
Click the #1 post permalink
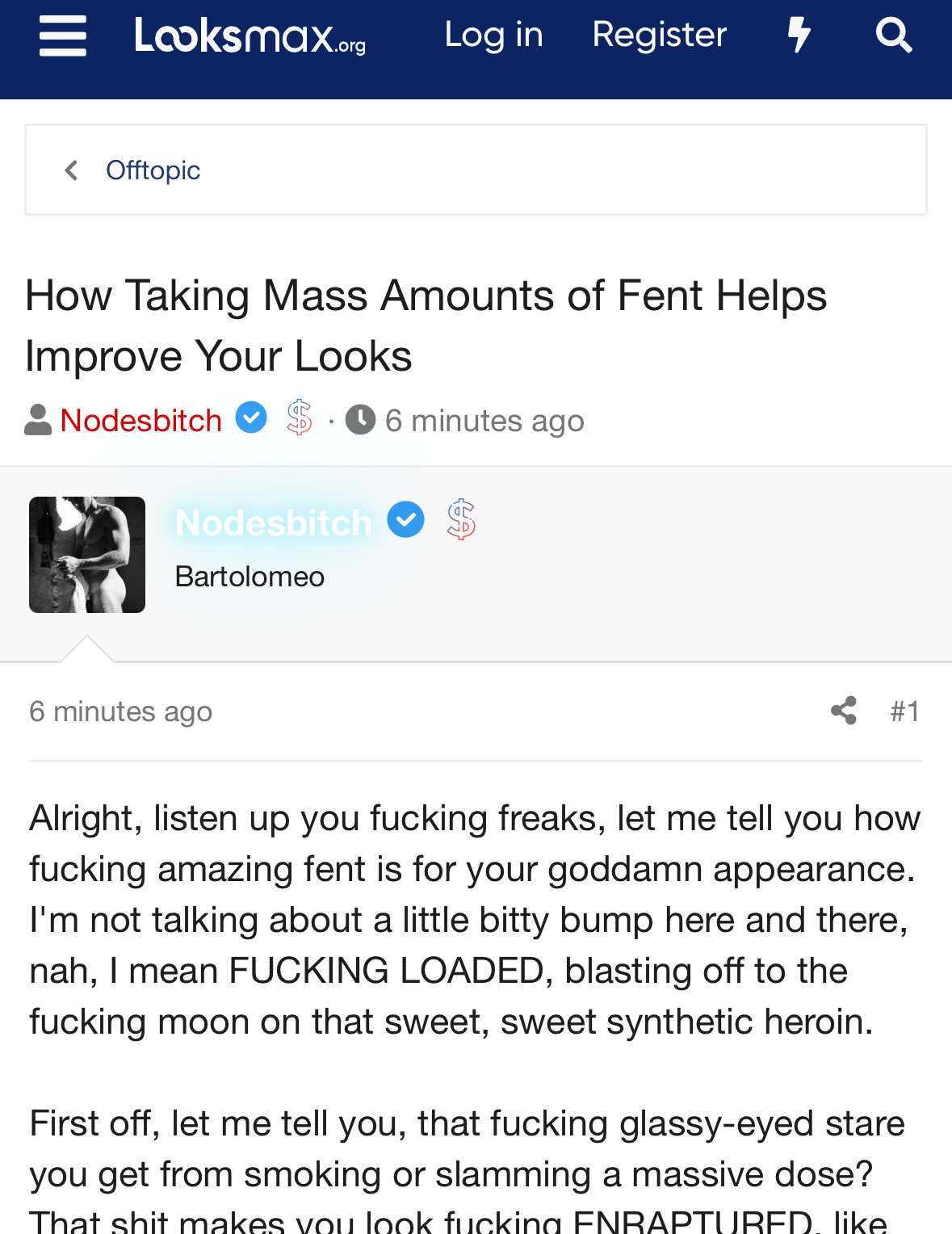tap(904, 711)
